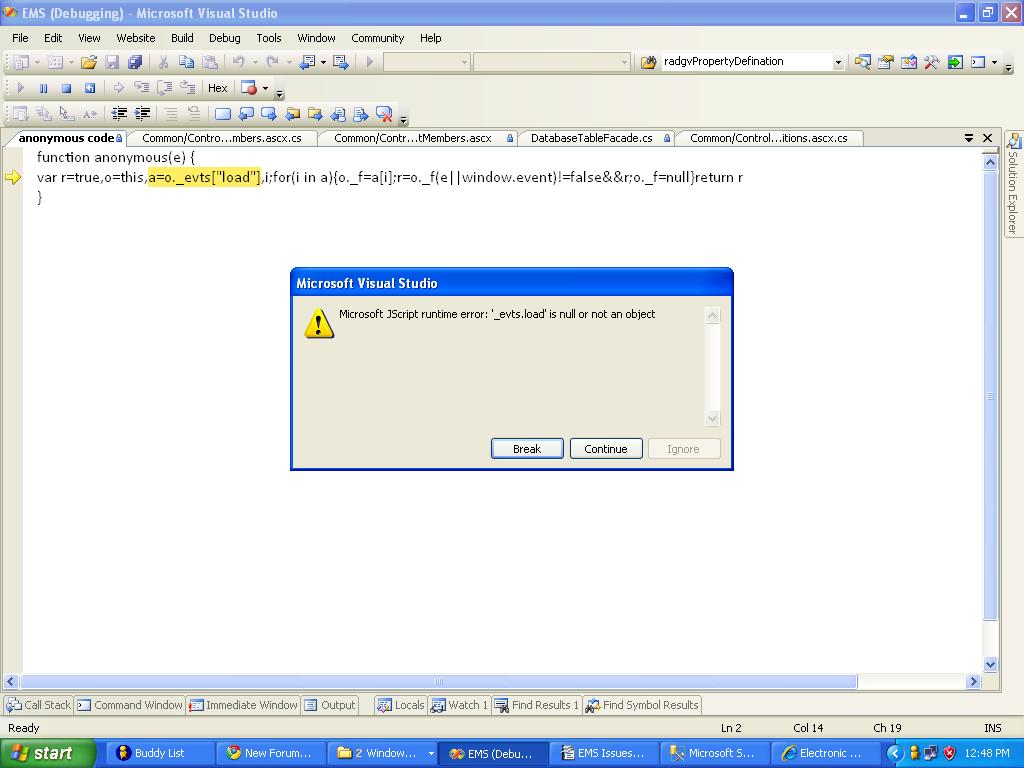This screenshot has height=768, width=1024.
Task: Click editor vertical scrollbar down arrow
Action: click(990, 665)
